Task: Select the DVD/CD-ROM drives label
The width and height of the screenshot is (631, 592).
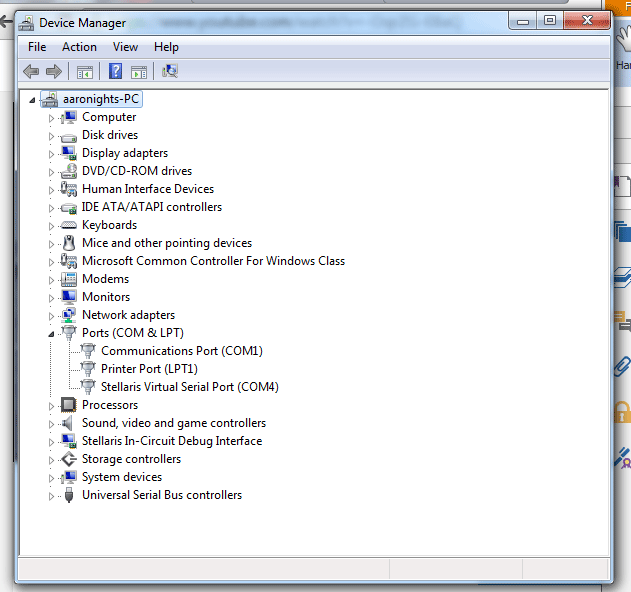Action: pyautogui.click(x=137, y=171)
